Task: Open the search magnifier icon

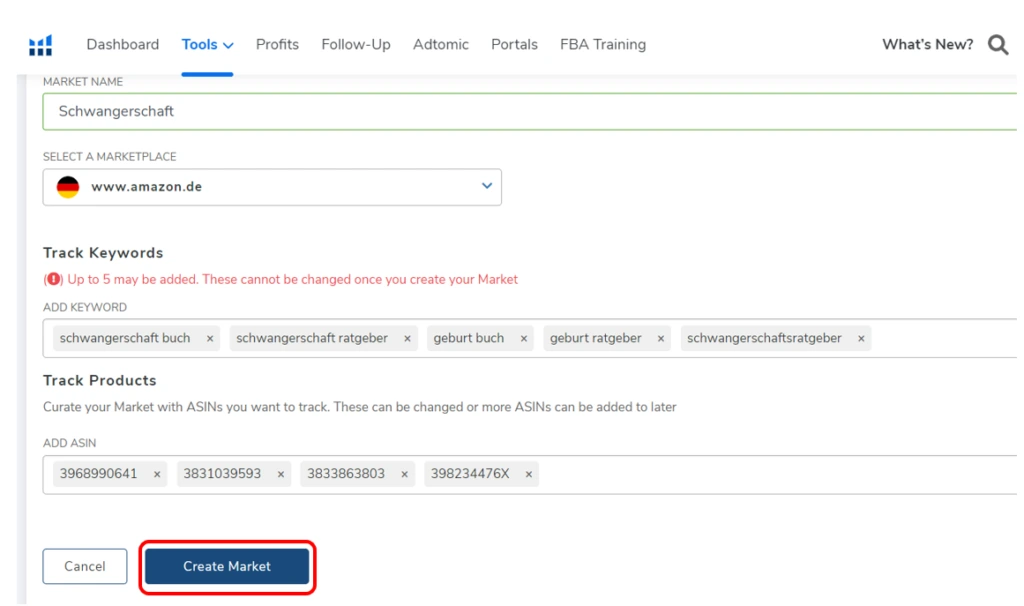Action: click(x=997, y=45)
